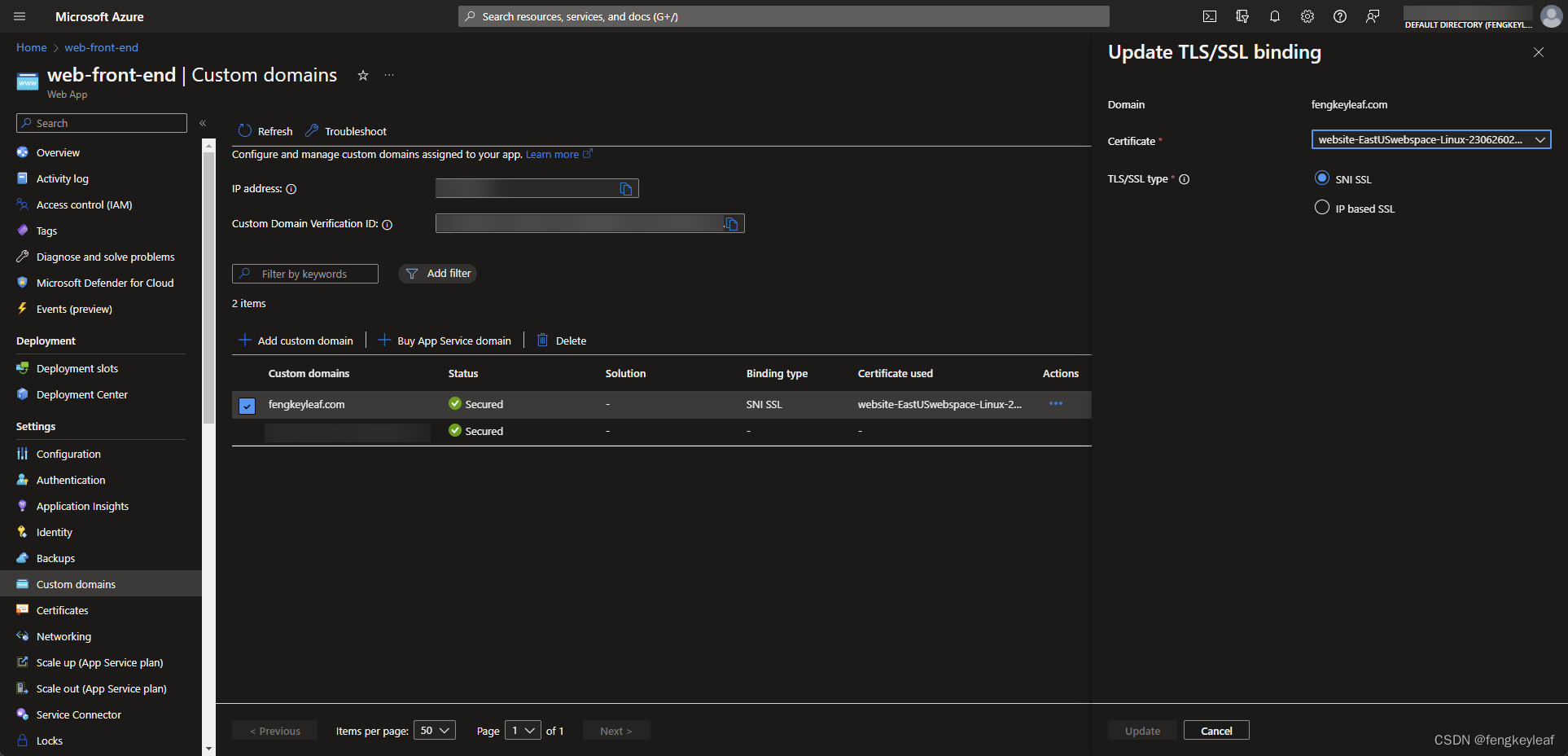
Task: Open more options ellipsis beside page title
Action: [389, 75]
